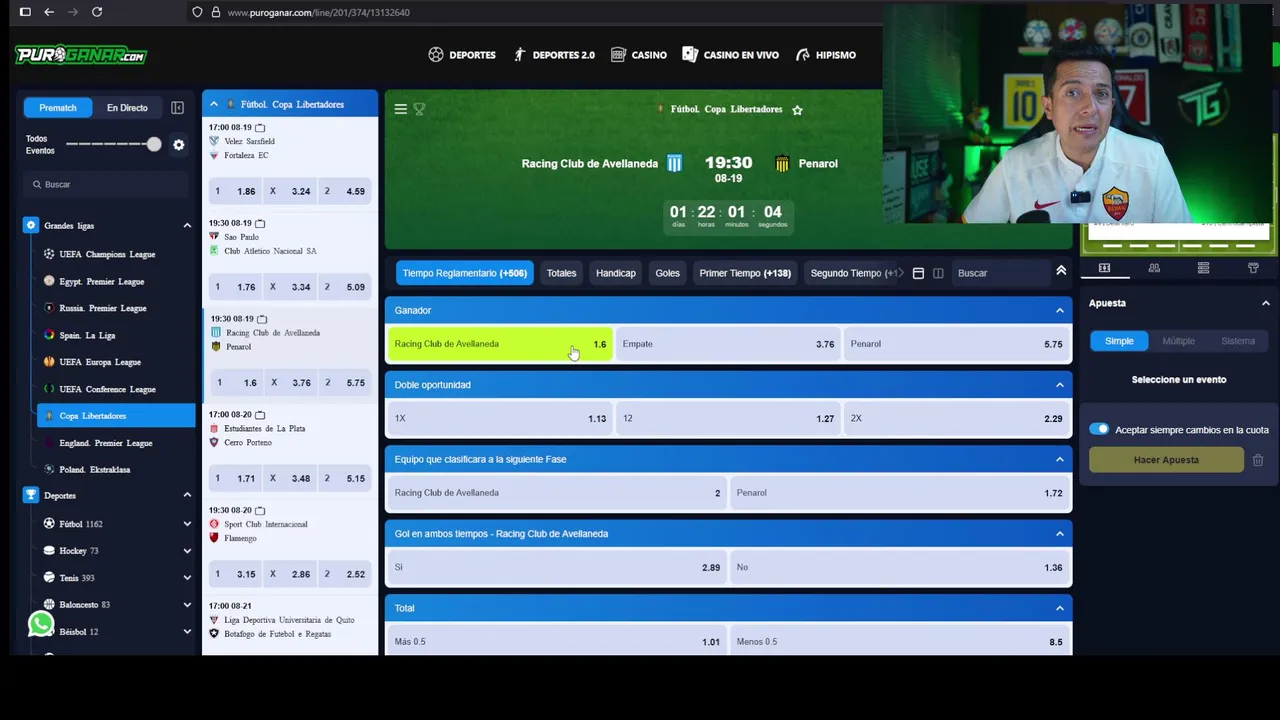Viewport: 1280px width, 720px height.
Task: Collapse the Deportes sidebar section
Action: (187, 495)
